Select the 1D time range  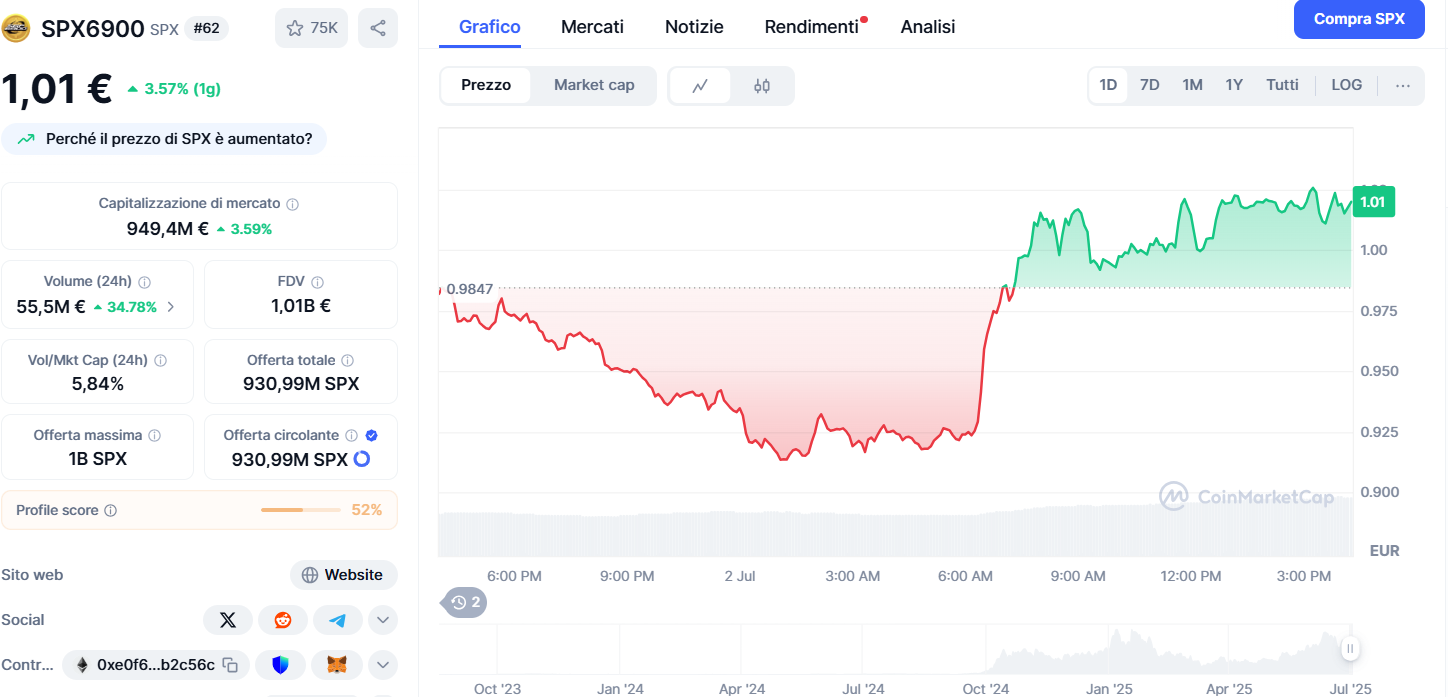click(1108, 85)
